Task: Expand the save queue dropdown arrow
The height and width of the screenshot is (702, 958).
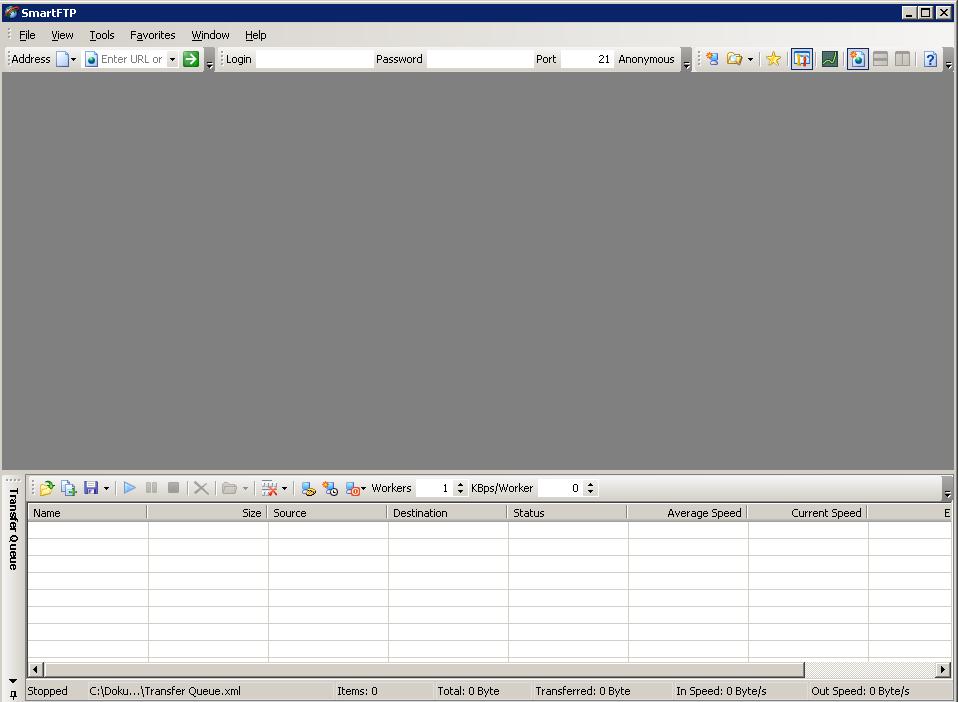Action: (x=106, y=489)
